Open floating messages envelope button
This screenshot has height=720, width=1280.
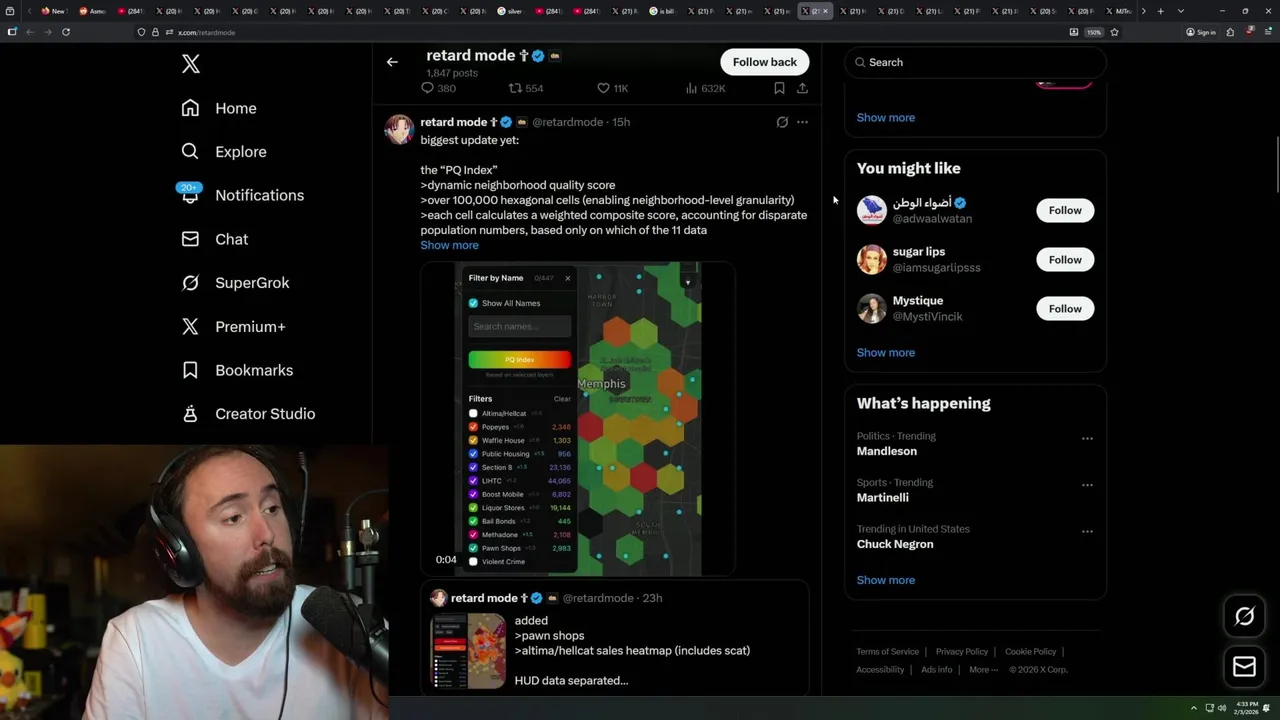(1244, 666)
